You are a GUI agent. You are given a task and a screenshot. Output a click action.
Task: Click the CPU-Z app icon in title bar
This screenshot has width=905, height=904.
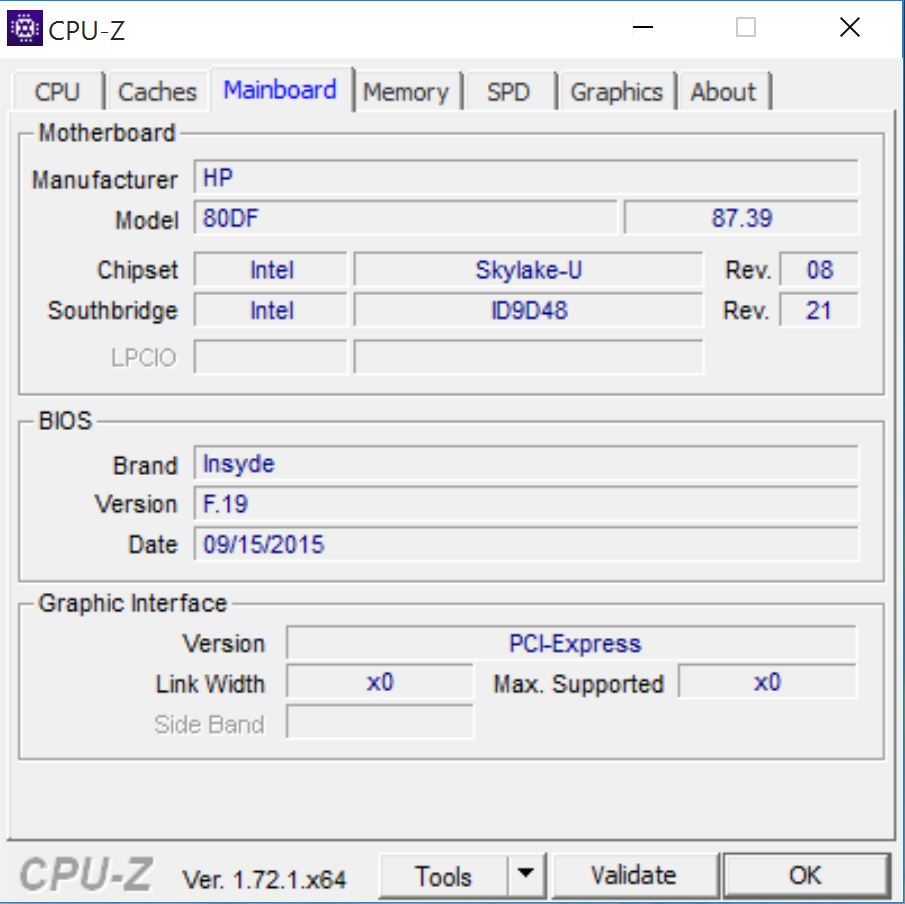click(x=24, y=28)
